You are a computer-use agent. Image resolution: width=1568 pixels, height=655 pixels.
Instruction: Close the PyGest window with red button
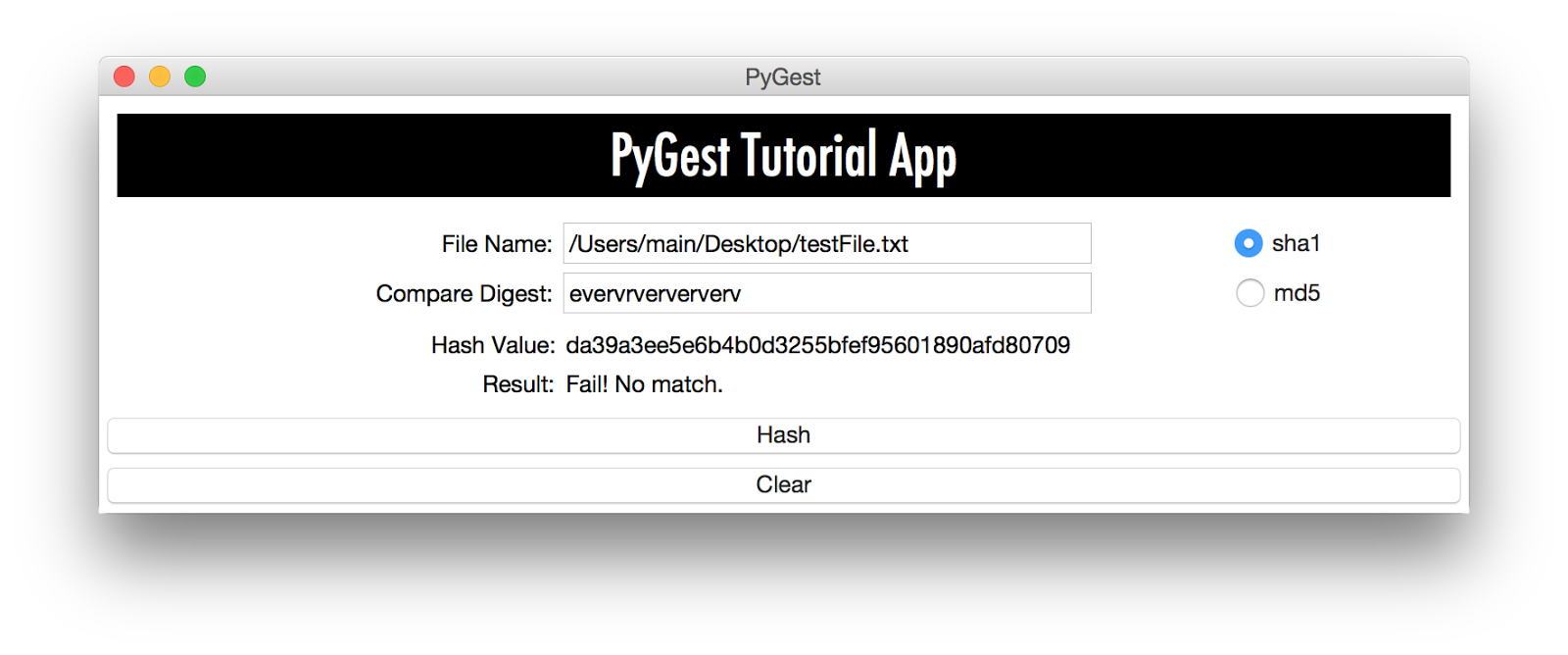click(x=124, y=76)
